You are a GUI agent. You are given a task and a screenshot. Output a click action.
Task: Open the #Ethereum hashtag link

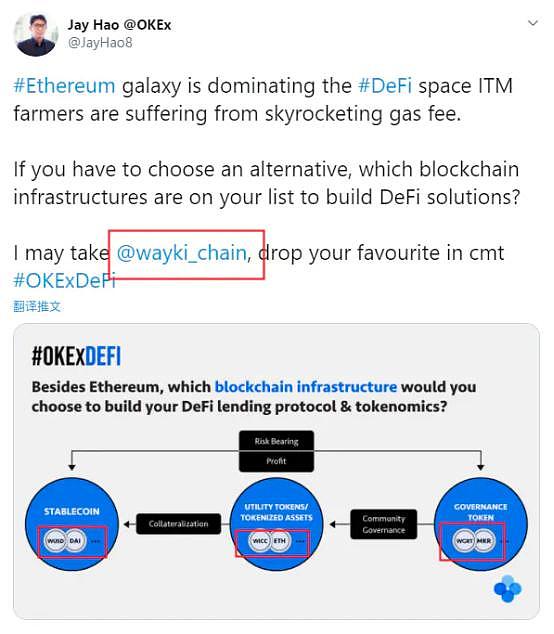point(64,86)
